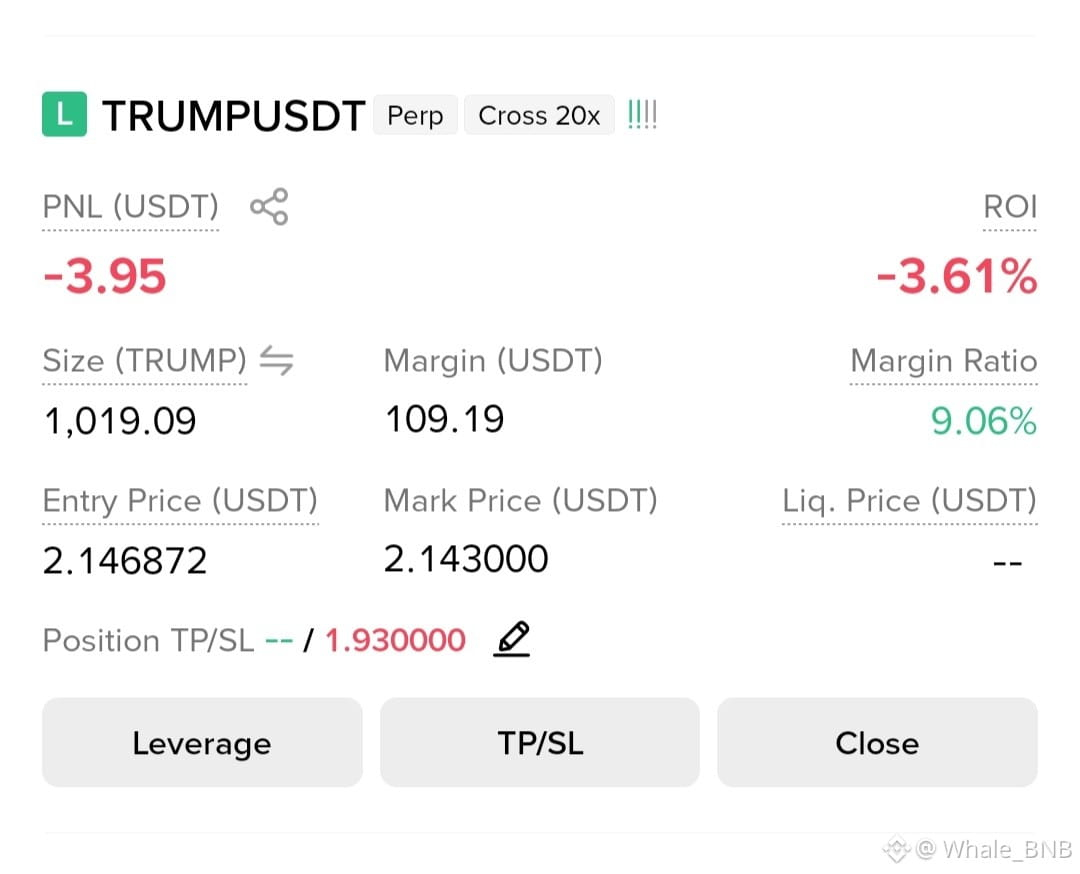Select stop loss value 1.930000
This screenshot has width=1080, height=874.
[x=395, y=640]
